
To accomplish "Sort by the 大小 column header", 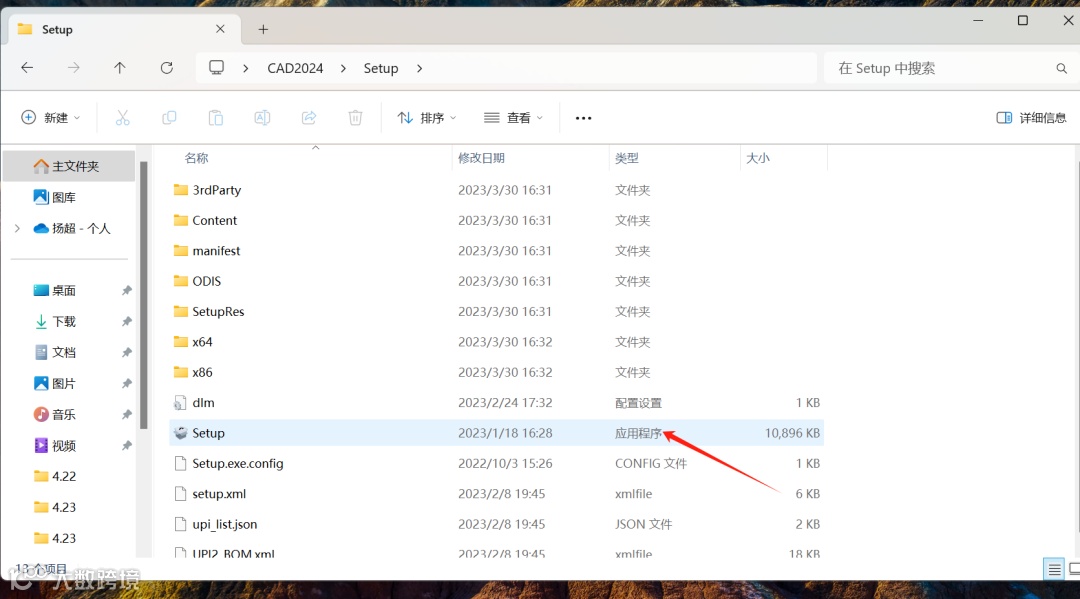I will 758,158.
